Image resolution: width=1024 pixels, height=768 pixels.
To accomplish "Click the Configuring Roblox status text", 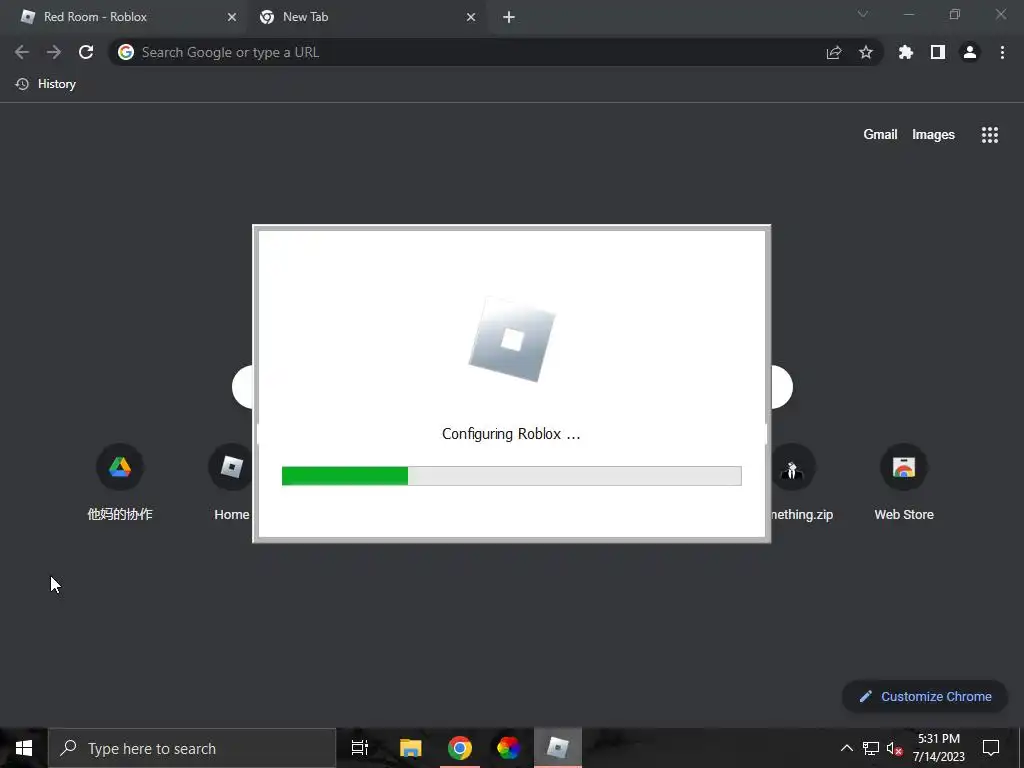I will pos(511,434).
